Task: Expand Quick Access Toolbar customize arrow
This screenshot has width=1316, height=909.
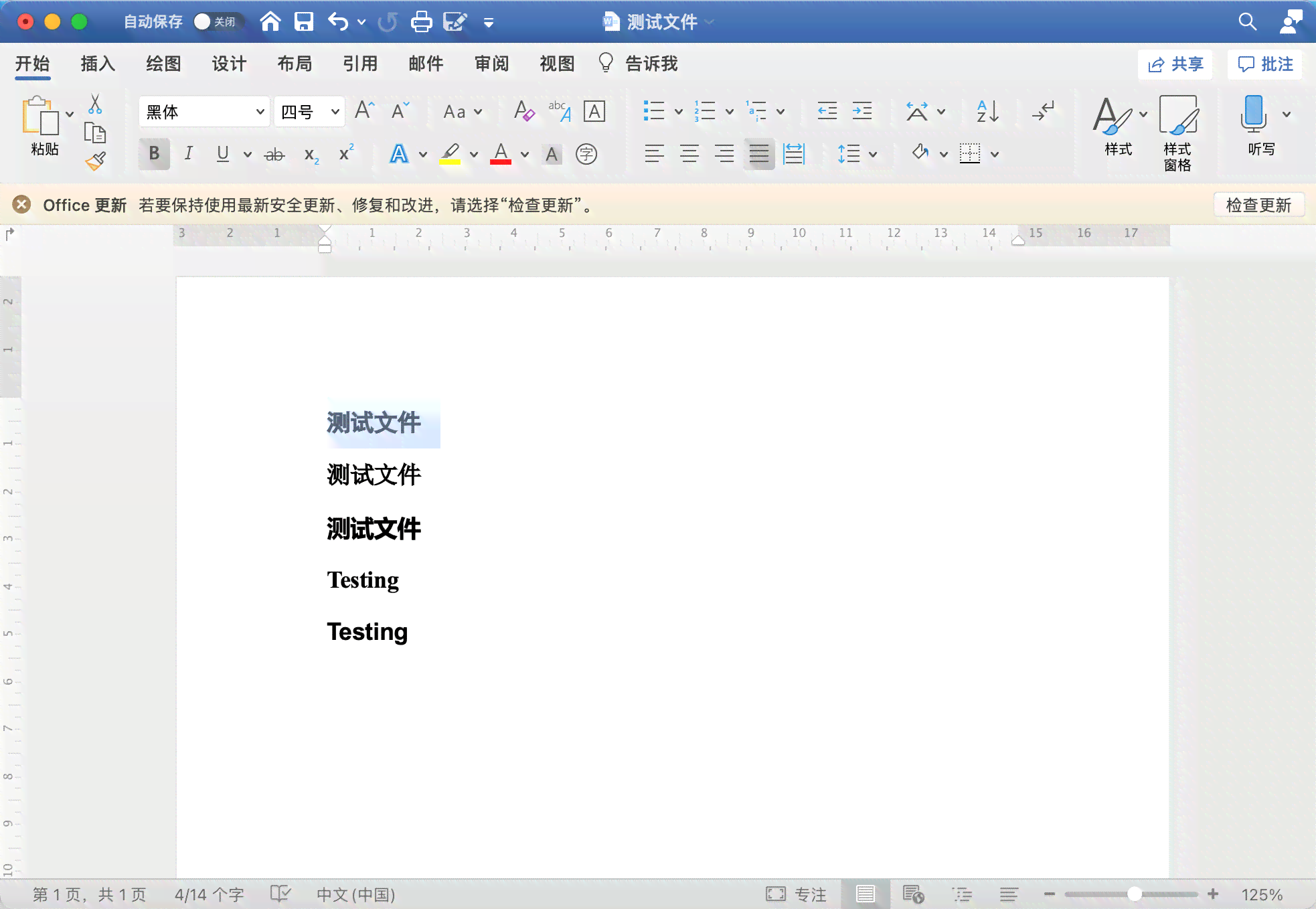Action: click(x=489, y=23)
